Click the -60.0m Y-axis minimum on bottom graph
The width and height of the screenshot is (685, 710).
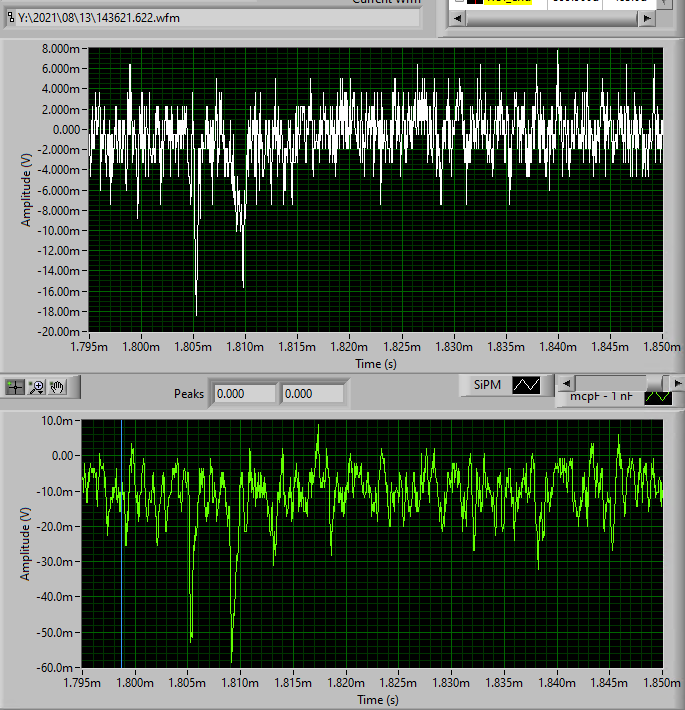(54, 668)
